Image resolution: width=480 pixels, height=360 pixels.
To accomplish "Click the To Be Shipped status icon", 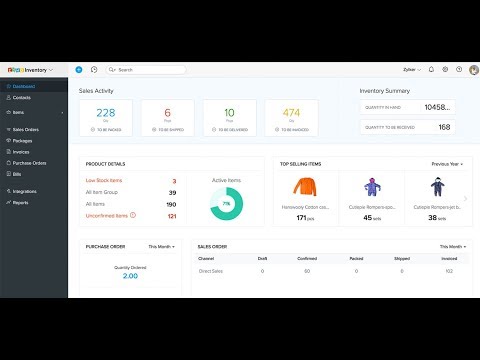I will 154,129.
